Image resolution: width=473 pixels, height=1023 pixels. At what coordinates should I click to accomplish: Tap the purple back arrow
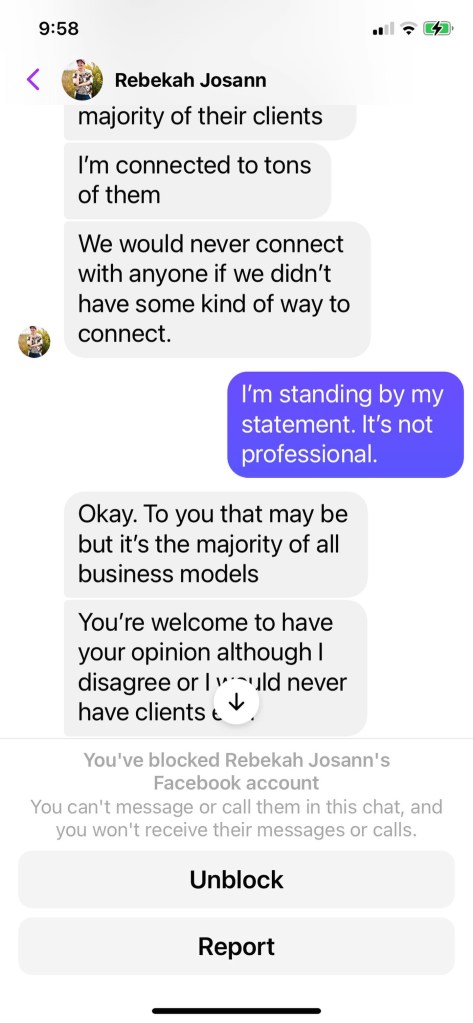coord(33,80)
